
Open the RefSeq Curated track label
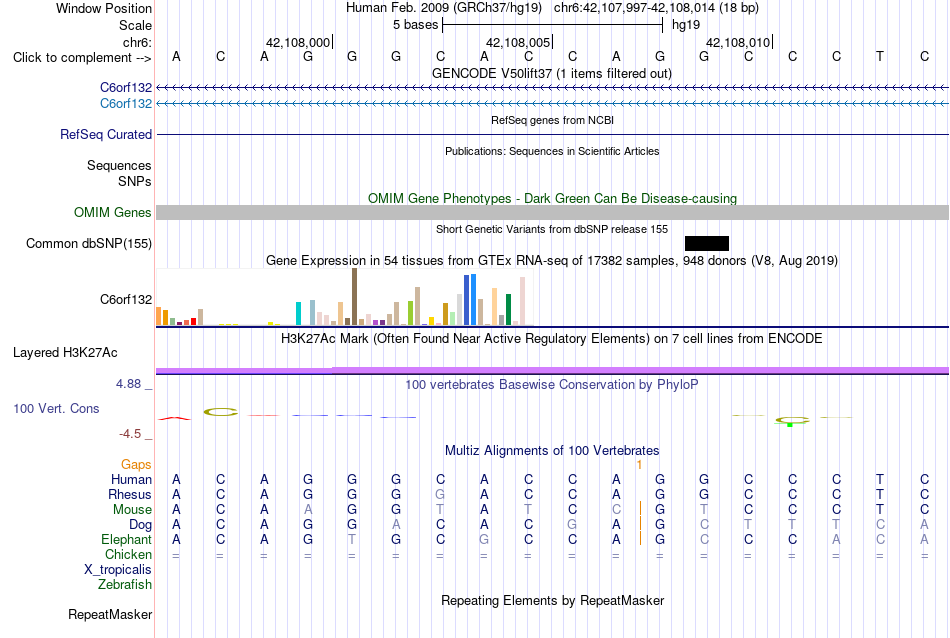[106, 135]
